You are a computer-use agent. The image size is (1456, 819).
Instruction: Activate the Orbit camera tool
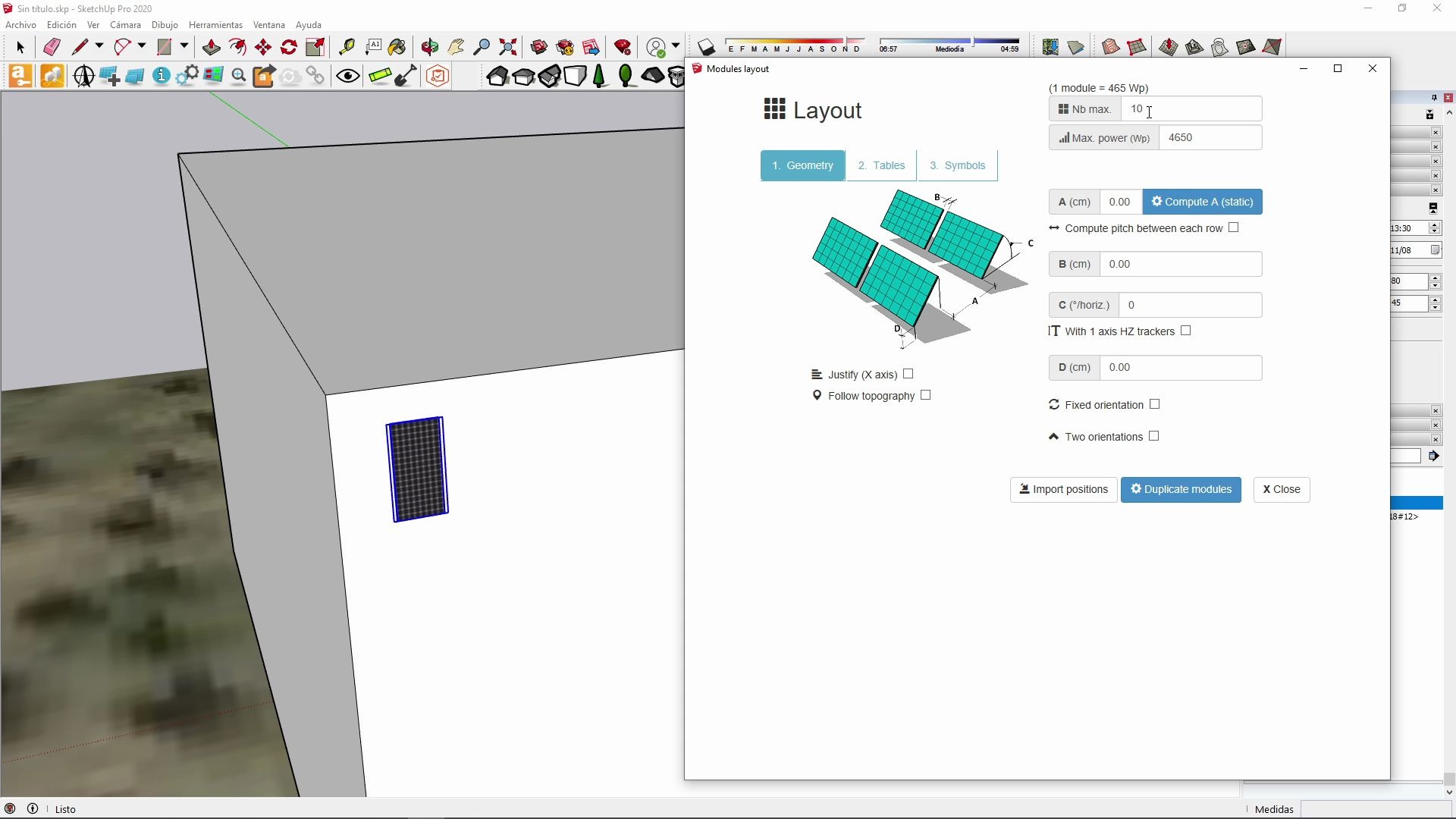pyautogui.click(x=430, y=47)
